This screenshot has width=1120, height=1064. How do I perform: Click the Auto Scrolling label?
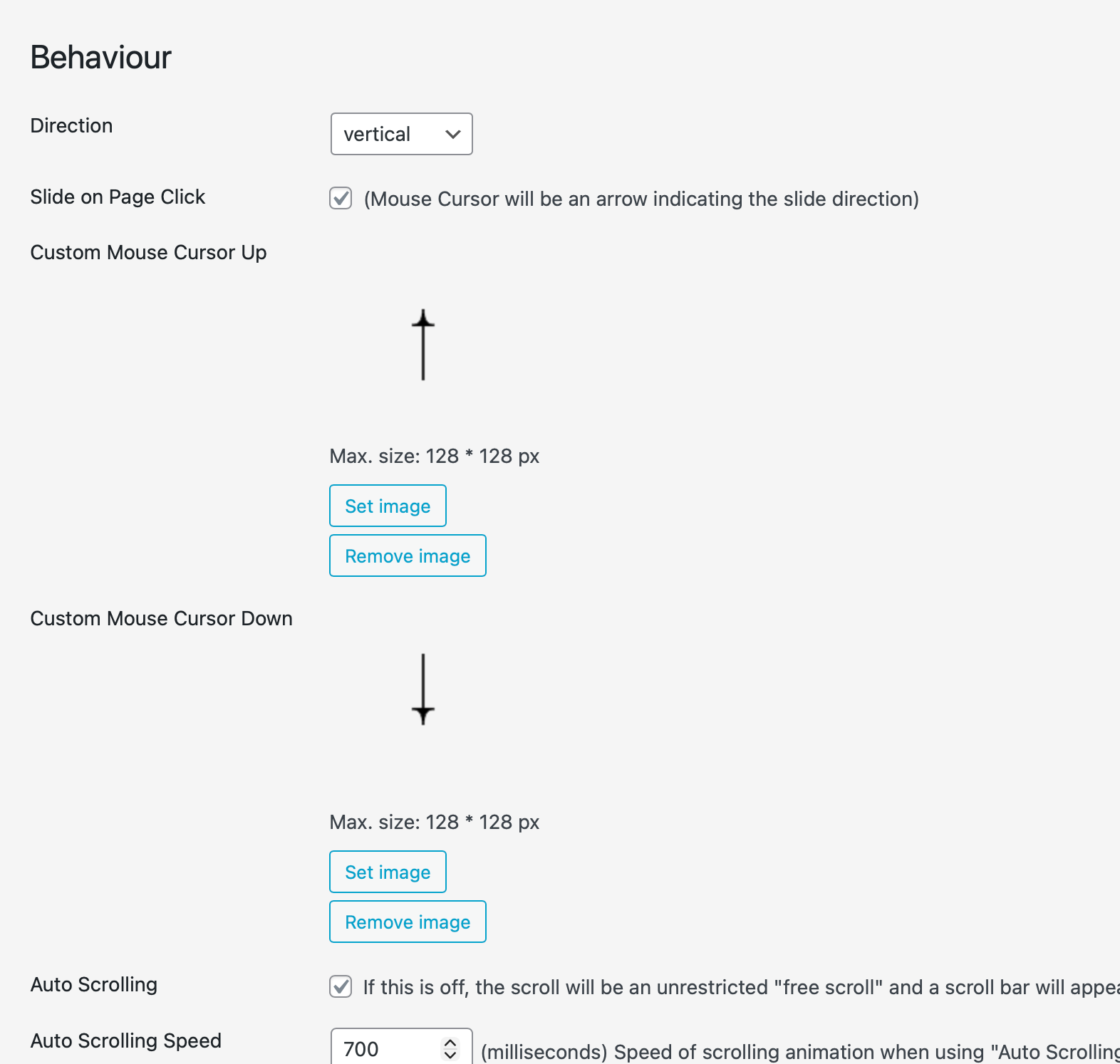click(94, 984)
